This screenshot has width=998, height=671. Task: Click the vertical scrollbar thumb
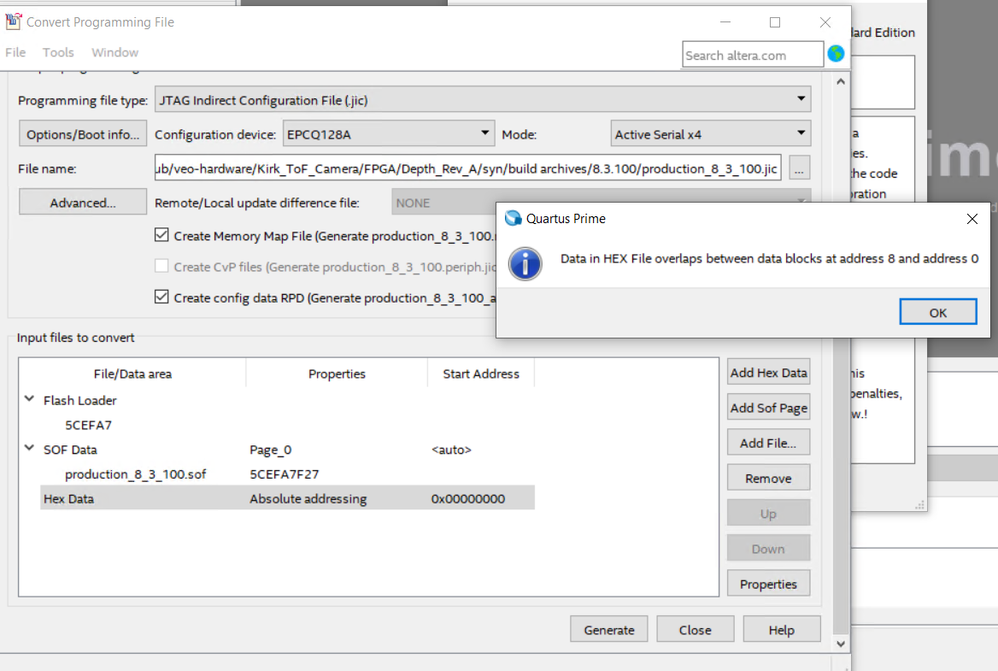pos(840,487)
